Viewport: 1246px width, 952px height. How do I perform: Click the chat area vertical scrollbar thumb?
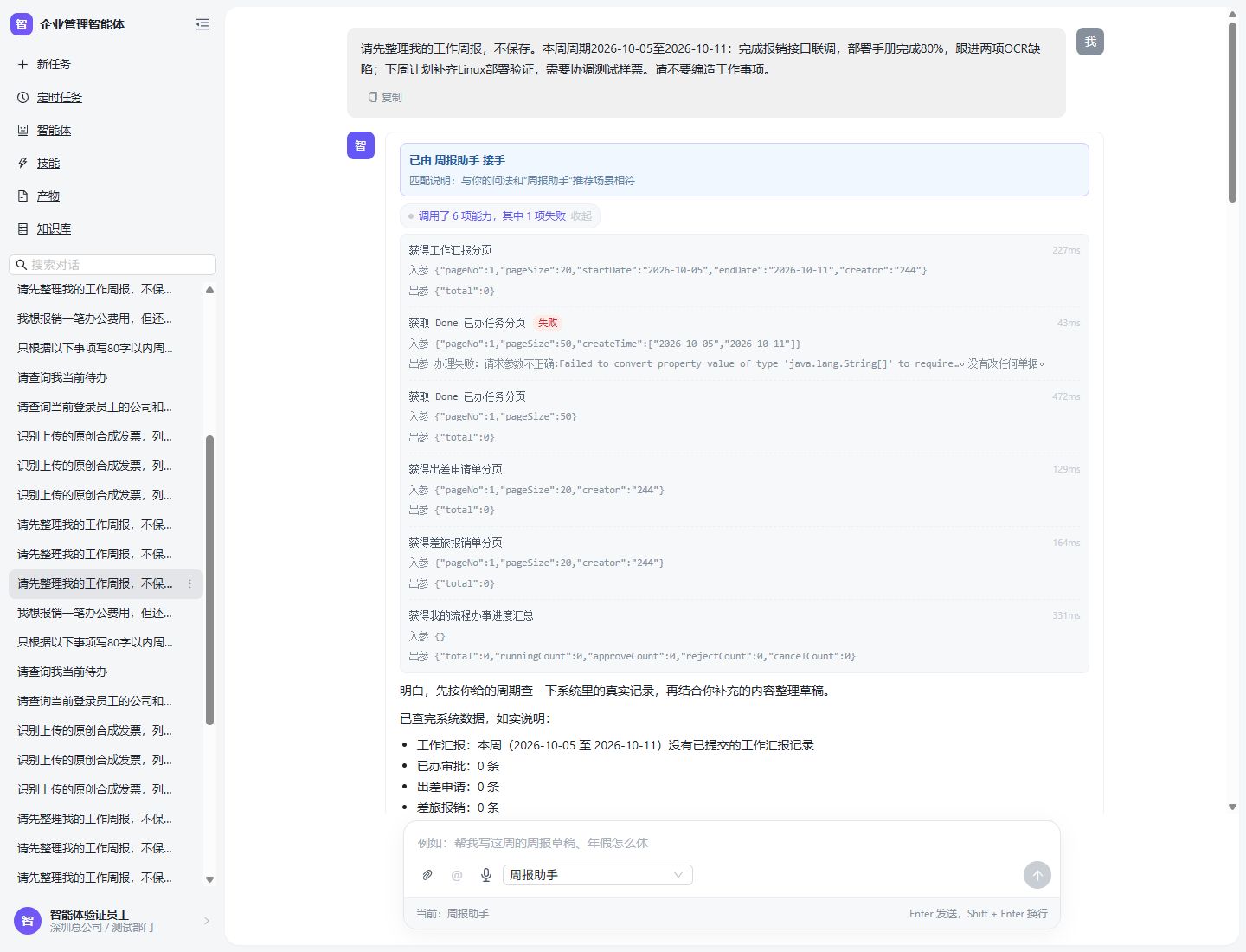pyautogui.click(x=1233, y=113)
